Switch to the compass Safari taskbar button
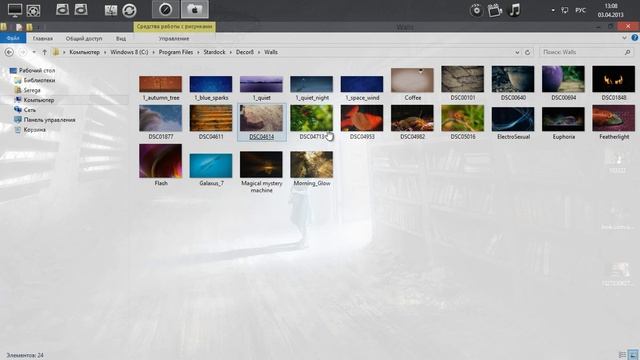 click(x=165, y=9)
